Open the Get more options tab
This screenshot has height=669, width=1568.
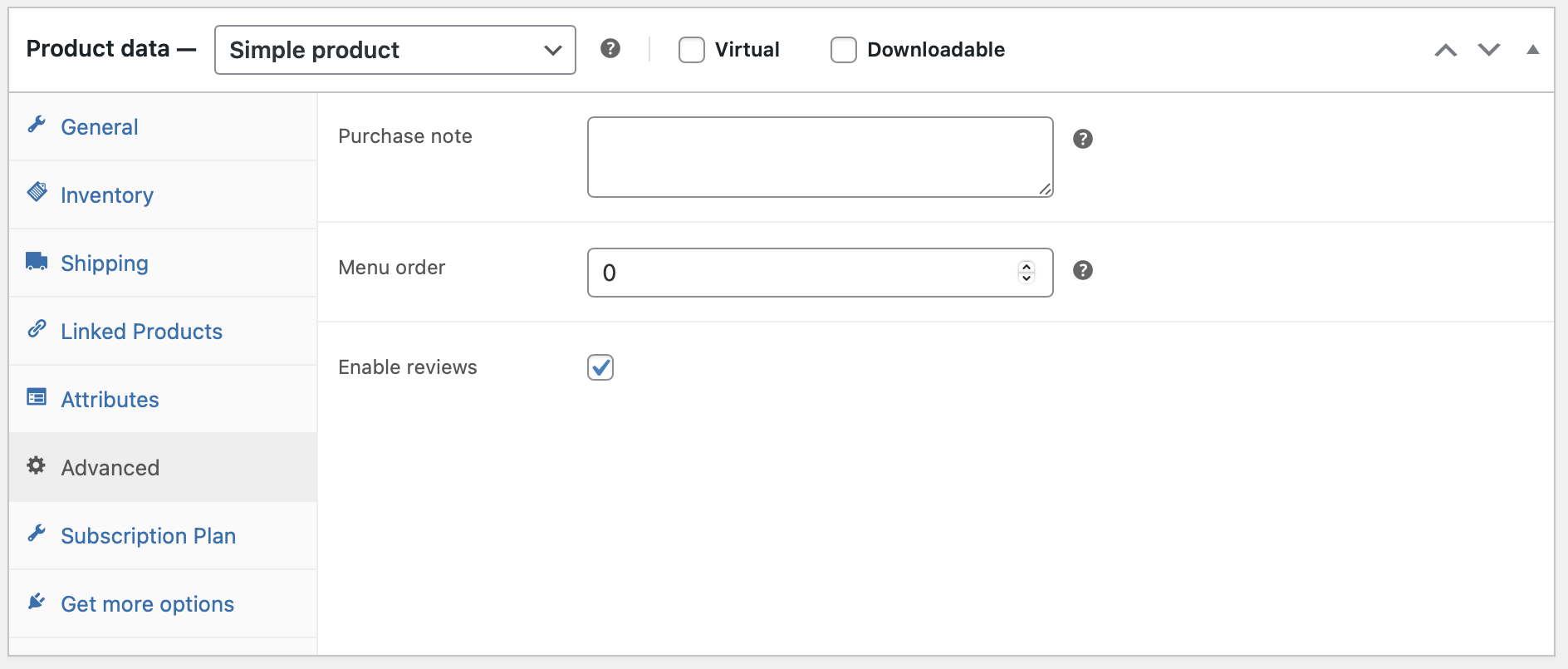point(163,603)
